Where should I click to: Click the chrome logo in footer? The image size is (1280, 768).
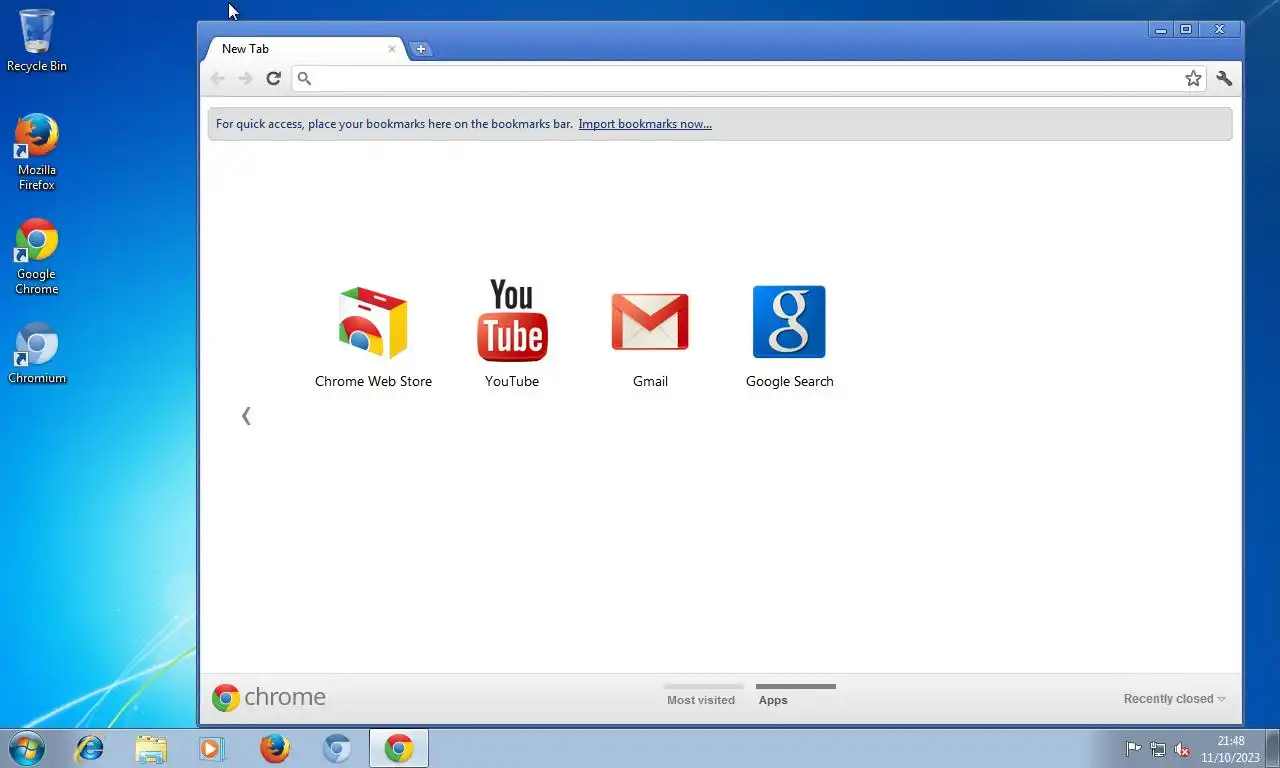tap(269, 697)
